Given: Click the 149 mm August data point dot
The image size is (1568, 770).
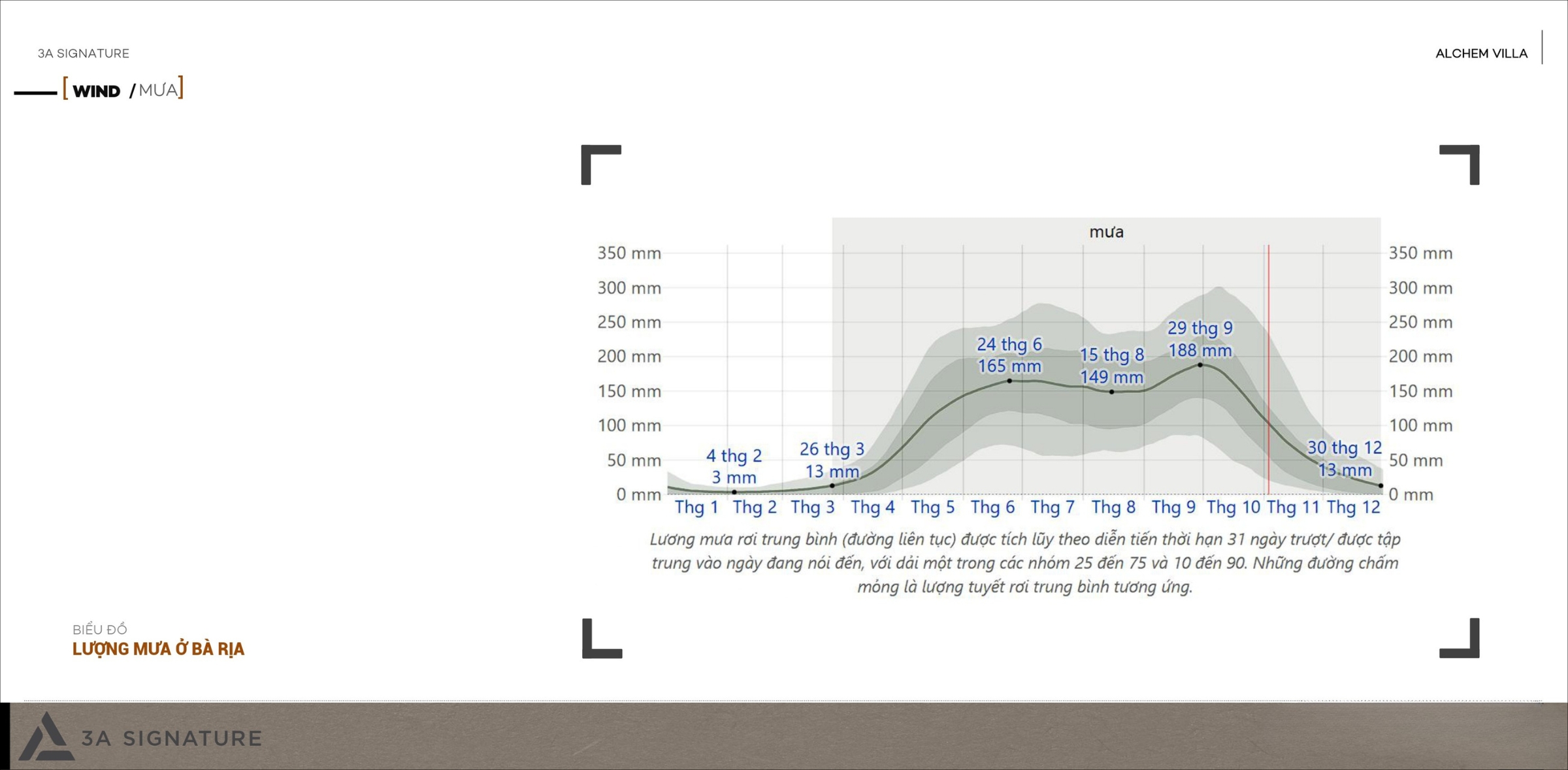Looking at the screenshot, I should click(x=1112, y=392).
